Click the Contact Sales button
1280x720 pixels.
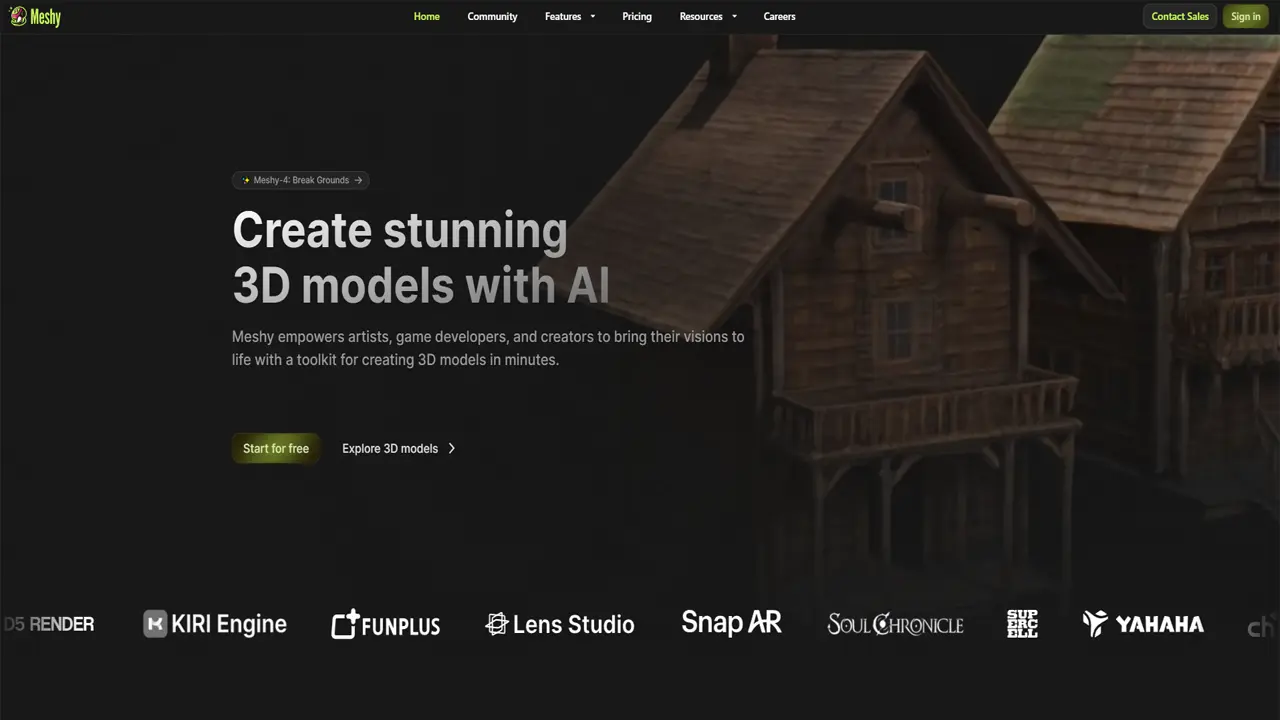1180,16
